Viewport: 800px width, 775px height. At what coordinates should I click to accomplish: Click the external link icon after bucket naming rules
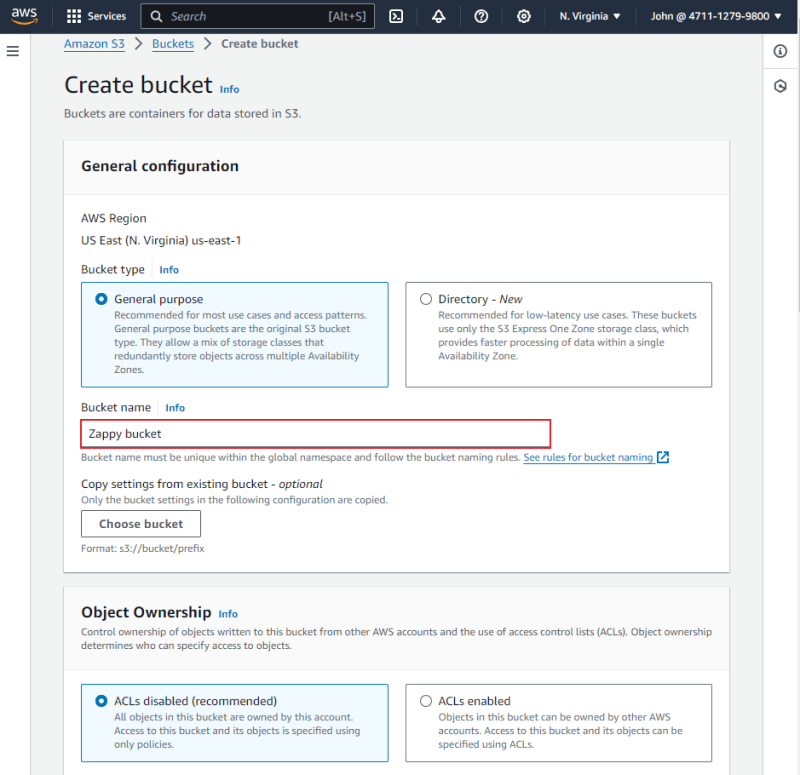tap(663, 457)
